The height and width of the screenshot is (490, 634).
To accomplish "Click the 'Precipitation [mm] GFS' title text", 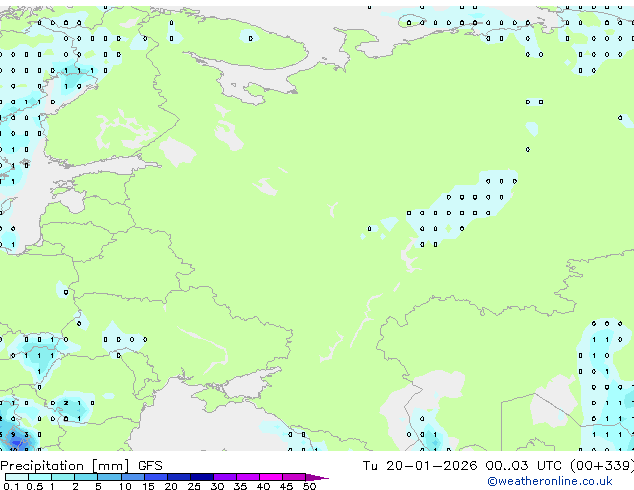I will [x=81, y=466].
